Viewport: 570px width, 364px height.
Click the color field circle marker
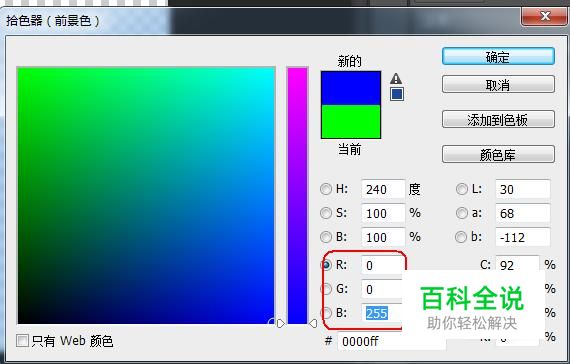[x=272, y=321]
